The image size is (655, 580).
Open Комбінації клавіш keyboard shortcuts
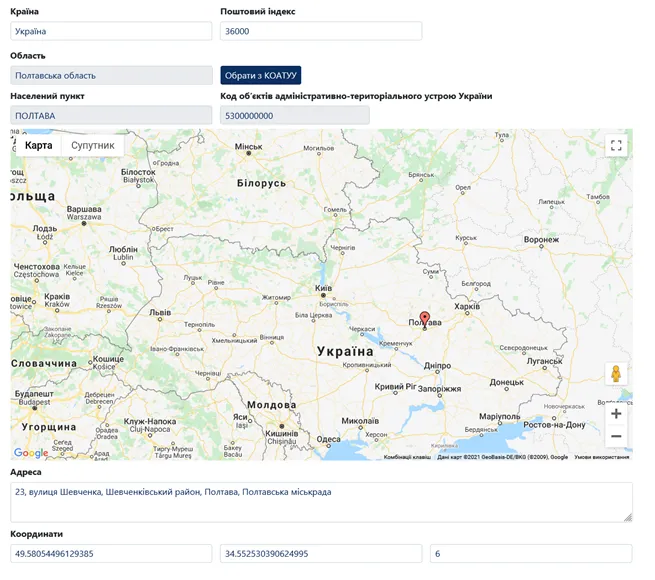pyautogui.click(x=407, y=457)
